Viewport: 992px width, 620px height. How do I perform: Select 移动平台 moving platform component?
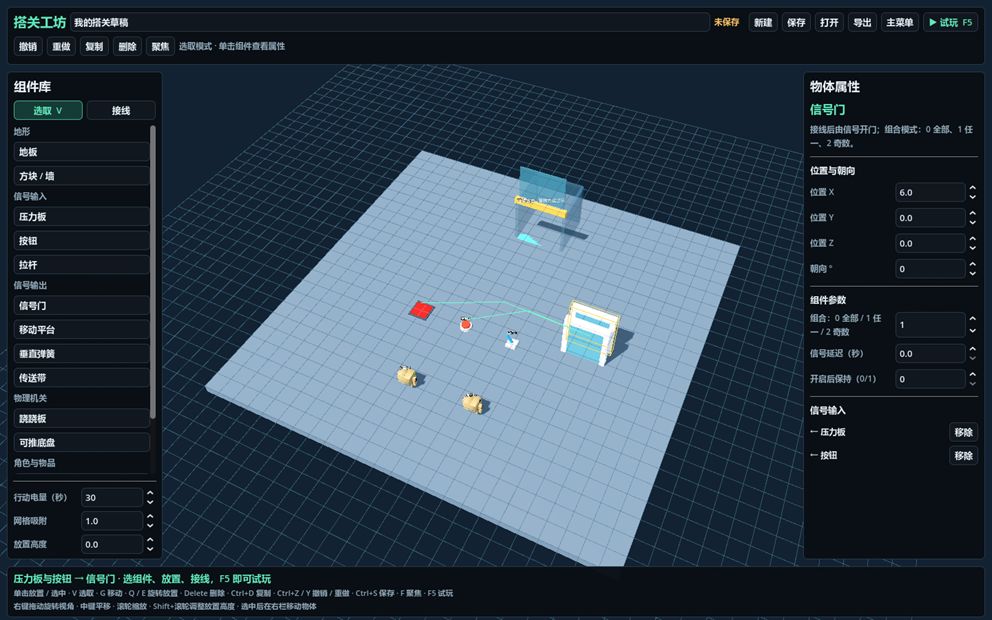pyautogui.click(x=82, y=330)
